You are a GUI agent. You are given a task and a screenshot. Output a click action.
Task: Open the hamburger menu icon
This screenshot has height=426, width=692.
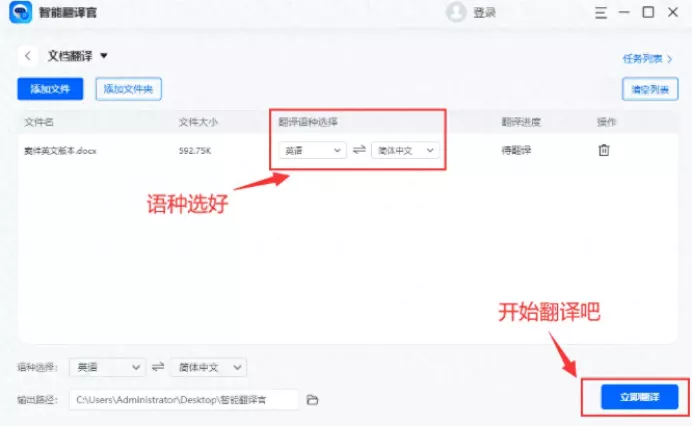(x=600, y=13)
